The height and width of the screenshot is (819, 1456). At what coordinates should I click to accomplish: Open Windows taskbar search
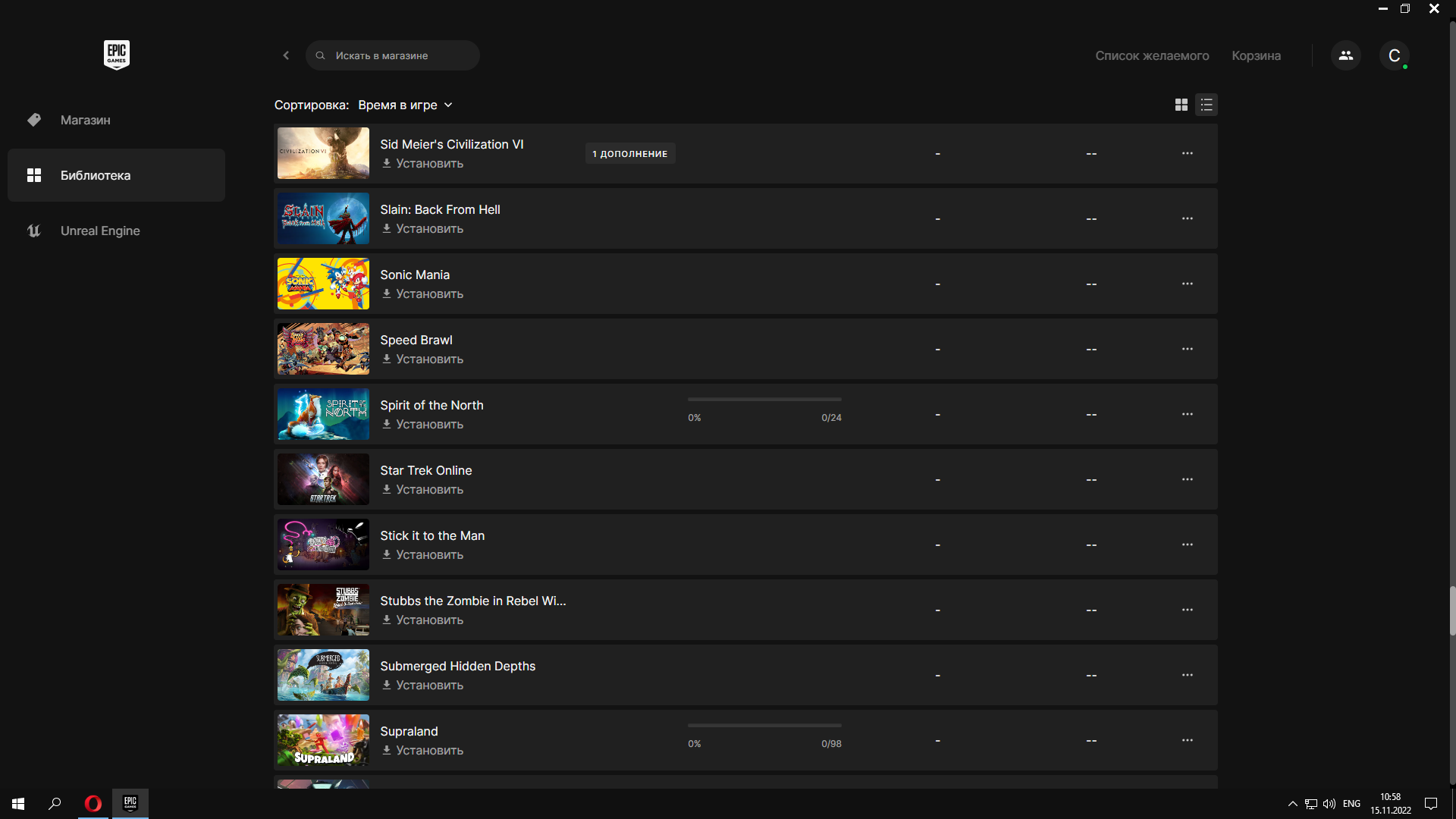pos(55,804)
